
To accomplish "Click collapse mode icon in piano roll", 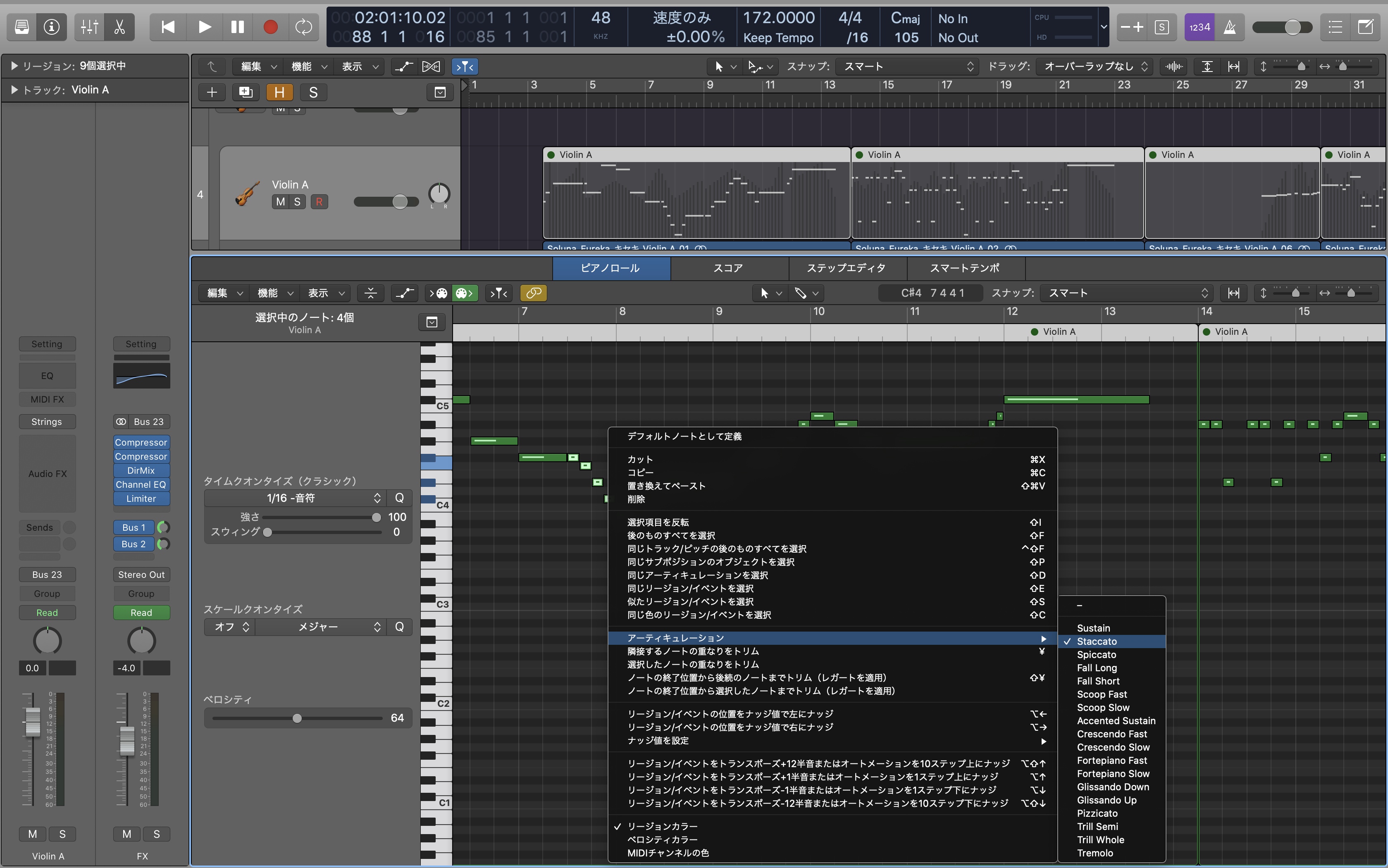I will point(371,293).
